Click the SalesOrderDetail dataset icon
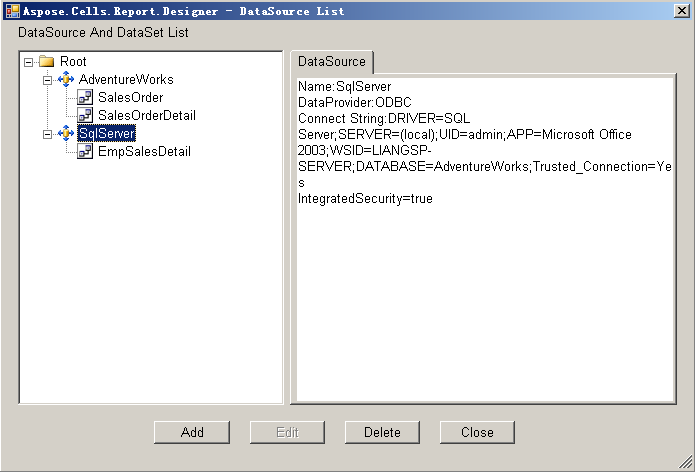Image resolution: width=695 pixels, height=472 pixels. (85, 115)
